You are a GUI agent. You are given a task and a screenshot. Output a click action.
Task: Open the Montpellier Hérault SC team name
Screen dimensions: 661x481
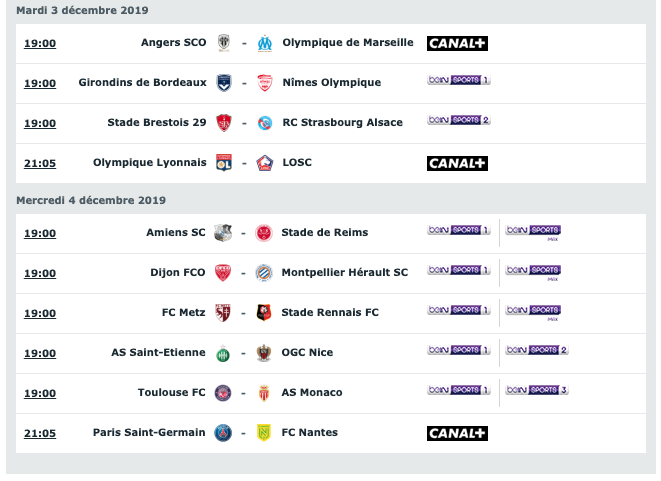pyautogui.click(x=345, y=273)
